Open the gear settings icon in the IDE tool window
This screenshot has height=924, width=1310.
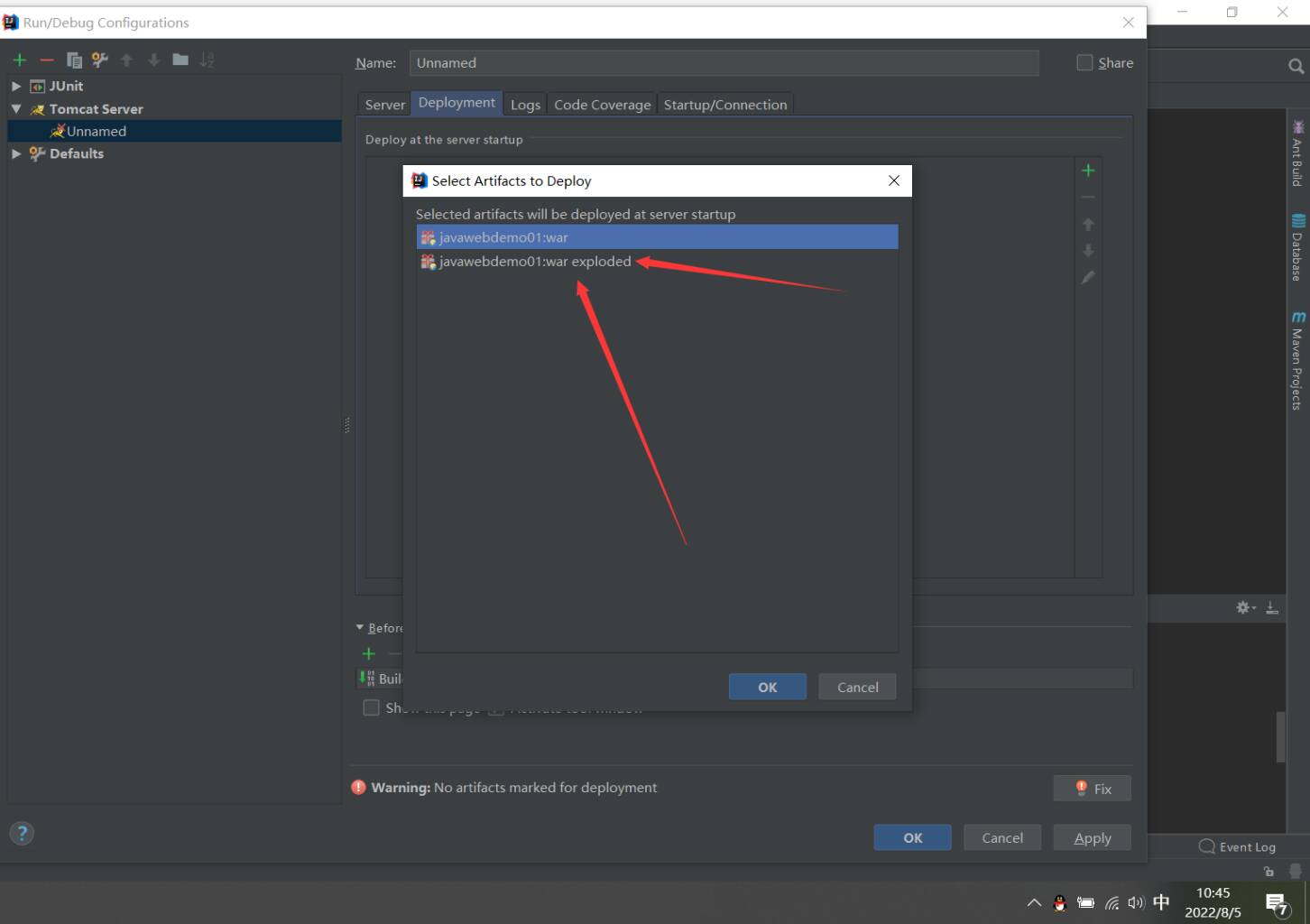click(x=1245, y=607)
